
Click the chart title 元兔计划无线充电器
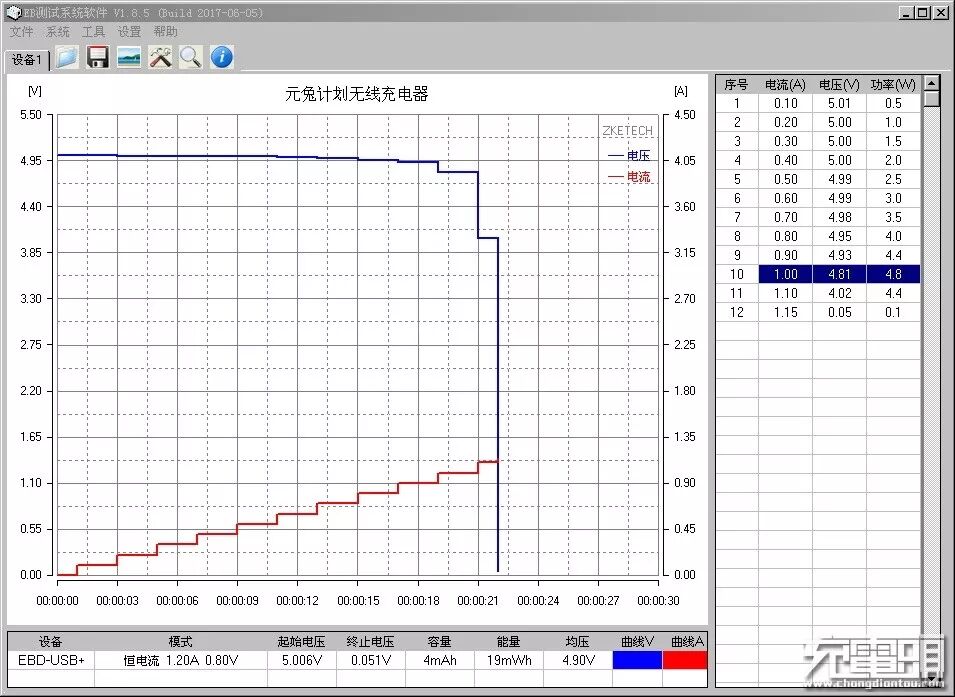[357, 94]
